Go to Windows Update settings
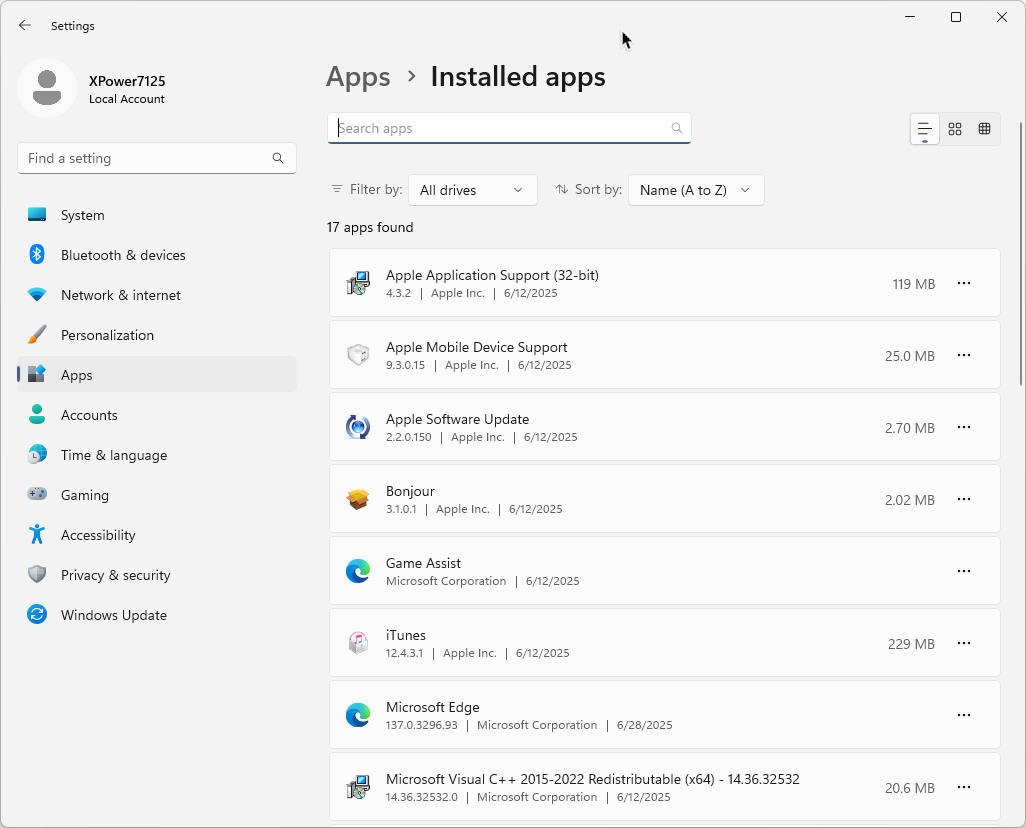 [x=113, y=615]
